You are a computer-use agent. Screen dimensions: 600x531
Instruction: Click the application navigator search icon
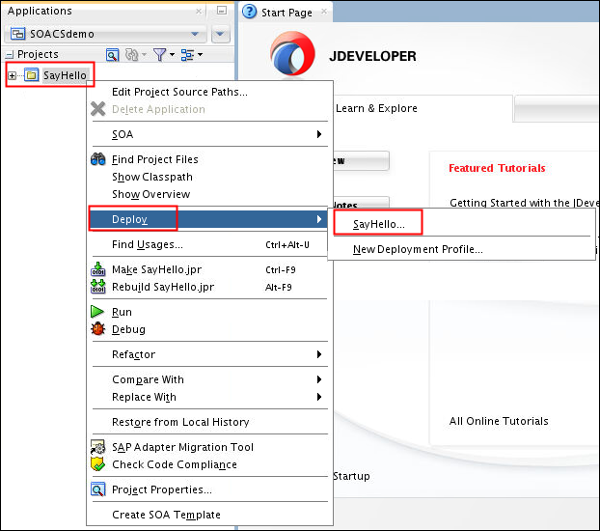tap(112, 55)
